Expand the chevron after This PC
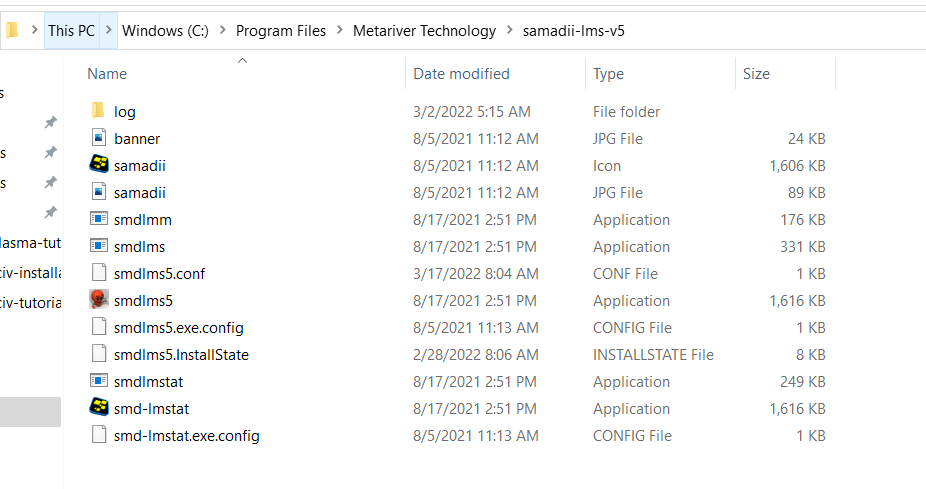 (109, 30)
